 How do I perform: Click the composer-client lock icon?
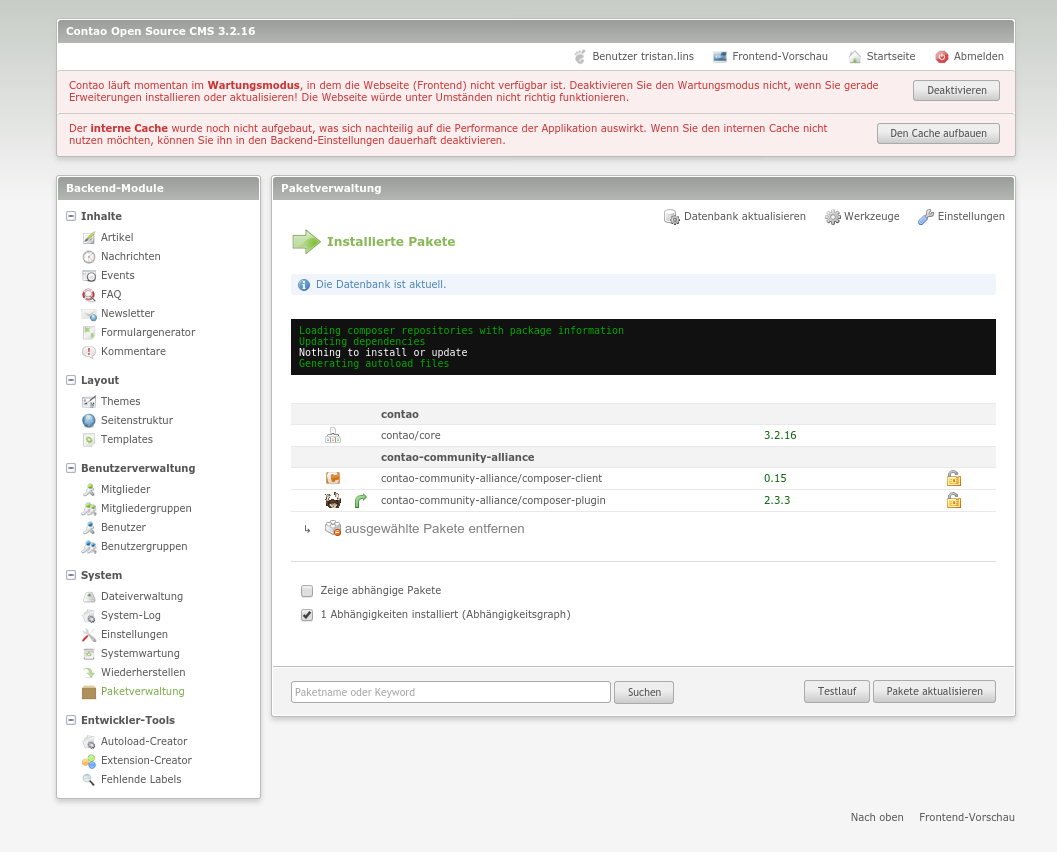point(953,479)
